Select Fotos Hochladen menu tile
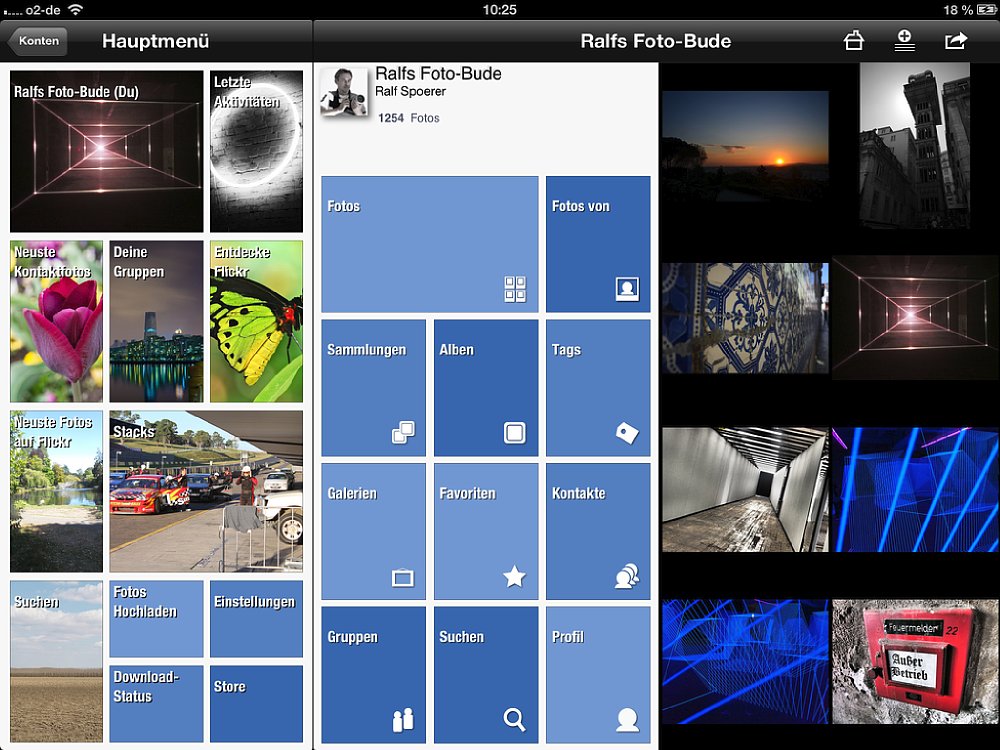 click(156, 618)
